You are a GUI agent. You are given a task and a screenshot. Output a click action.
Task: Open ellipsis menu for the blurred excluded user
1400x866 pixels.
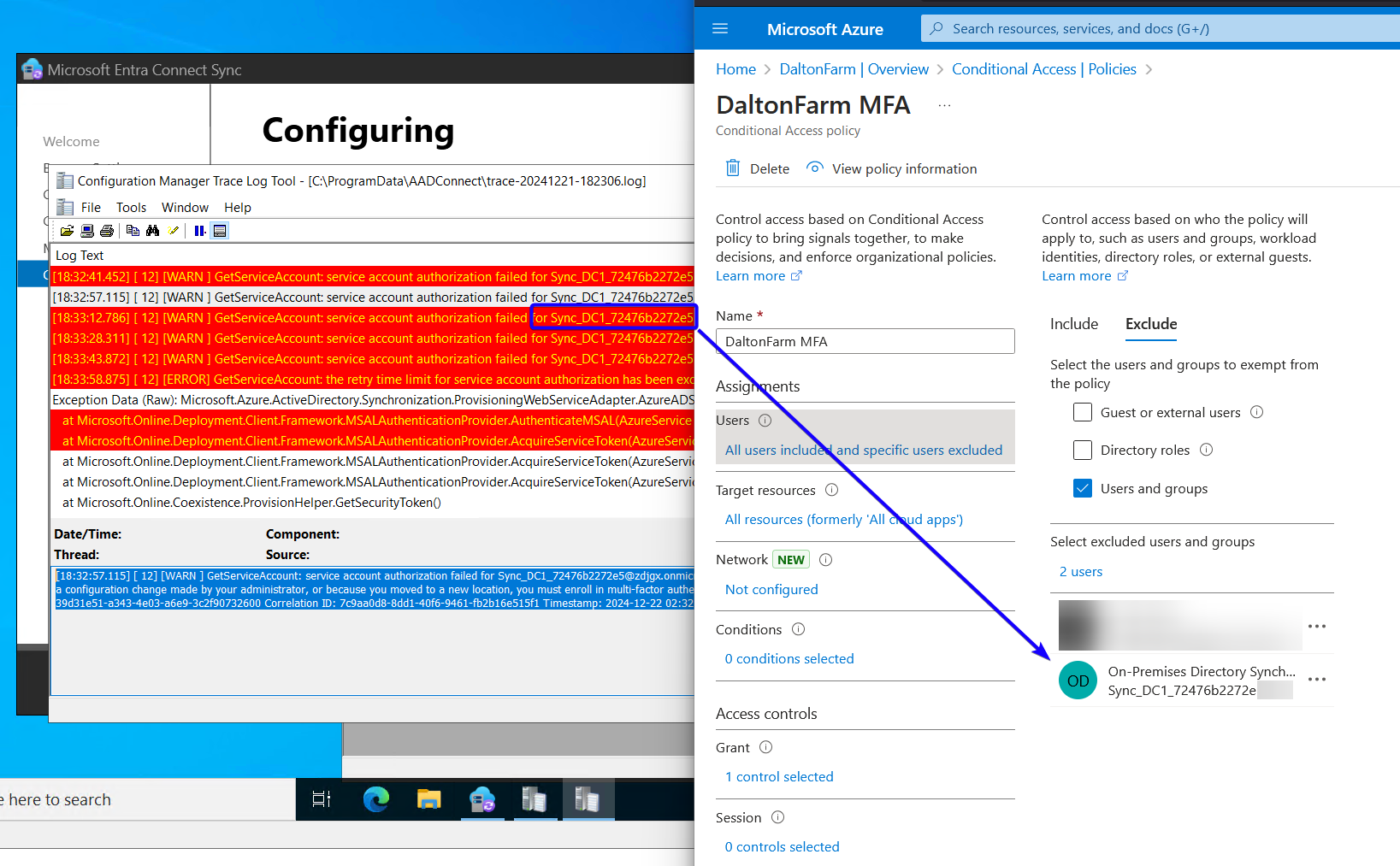click(1317, 627)
